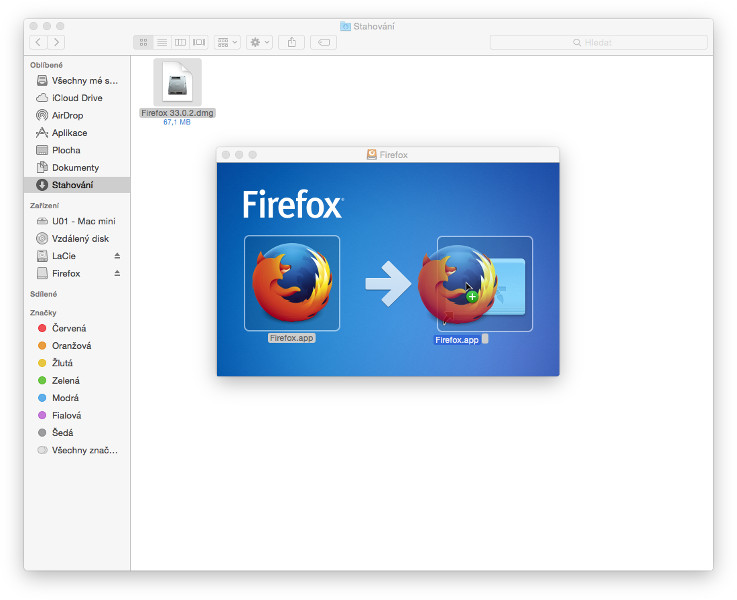Image resolution: width=737 pixels, height=600 pixels.
Task: Open the gear Action menu
Action: (259, 42)
